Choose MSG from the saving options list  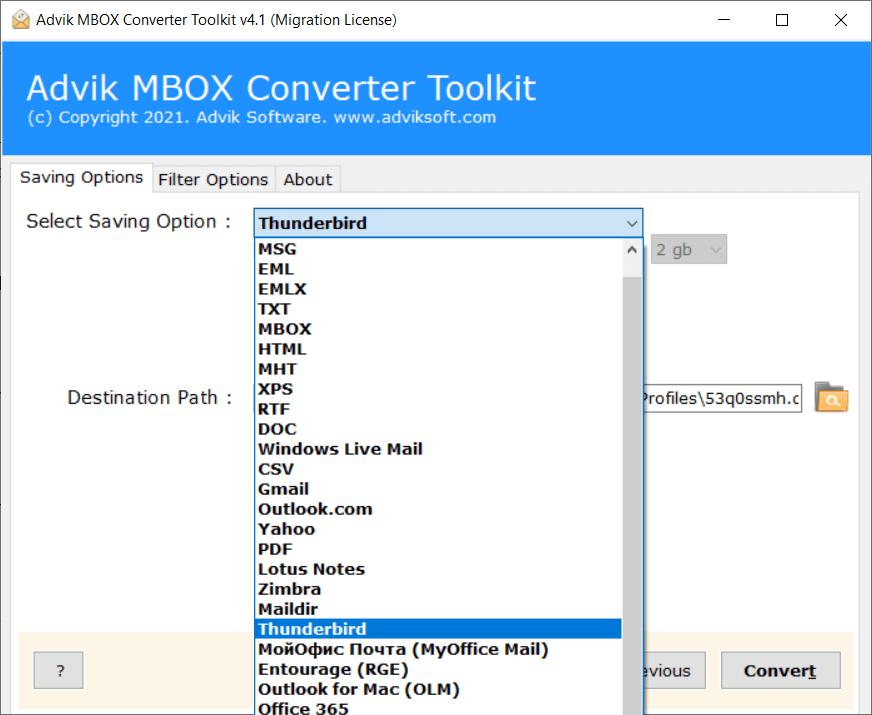(438, 249)
